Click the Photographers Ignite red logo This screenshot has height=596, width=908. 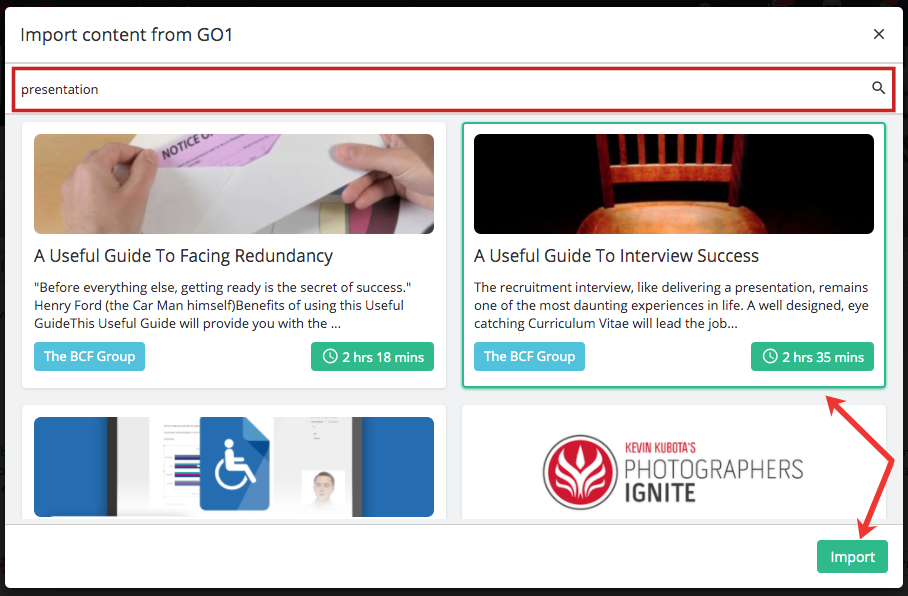click(x=580, y=472)
